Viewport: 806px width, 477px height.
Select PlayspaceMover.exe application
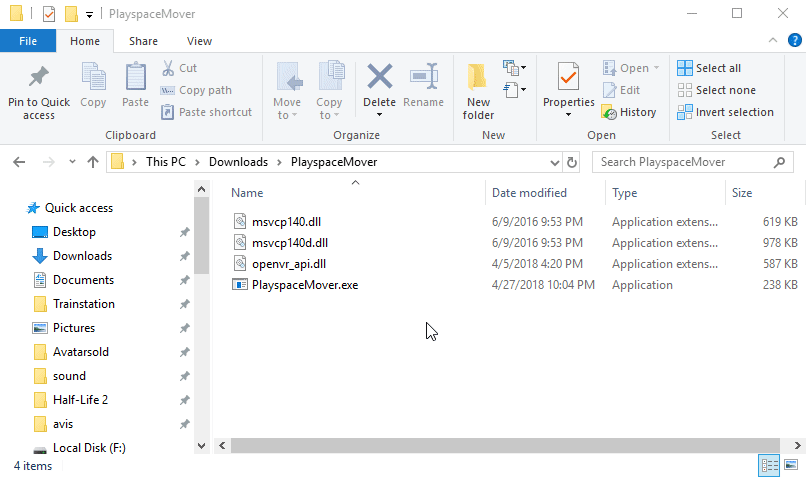point(305,285)
